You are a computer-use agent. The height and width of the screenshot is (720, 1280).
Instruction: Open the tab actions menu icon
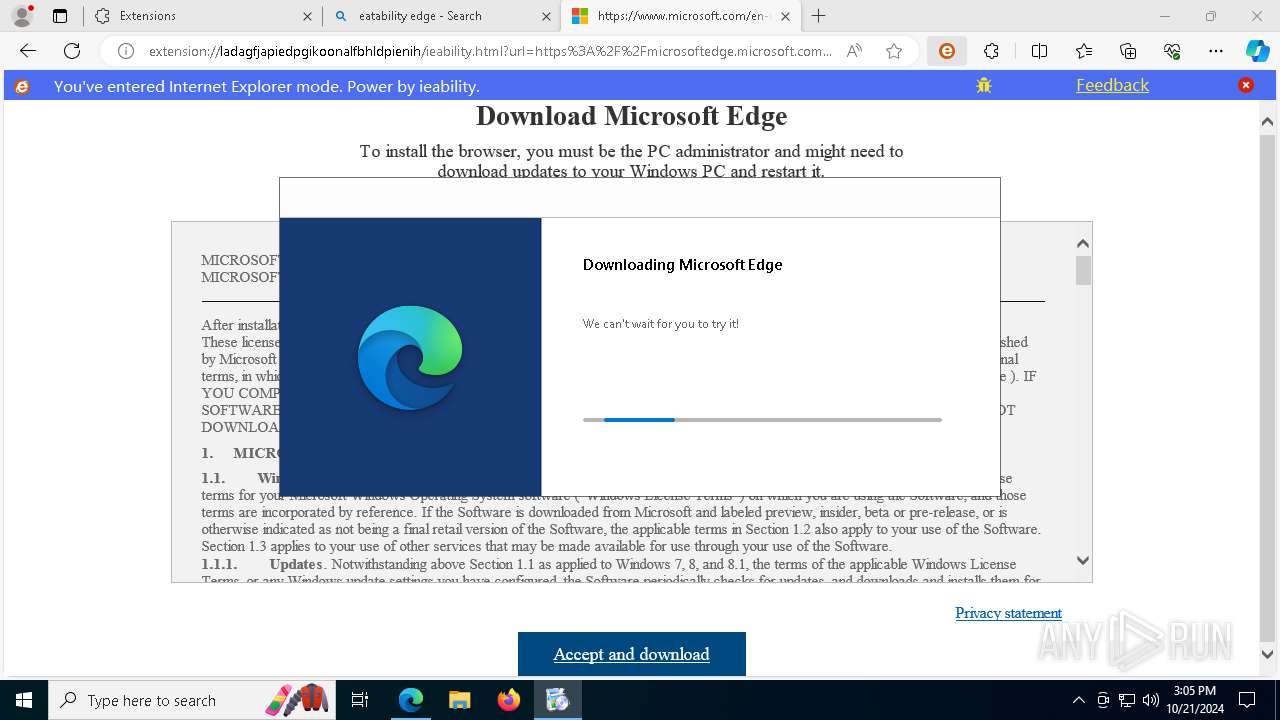[60, 16]
